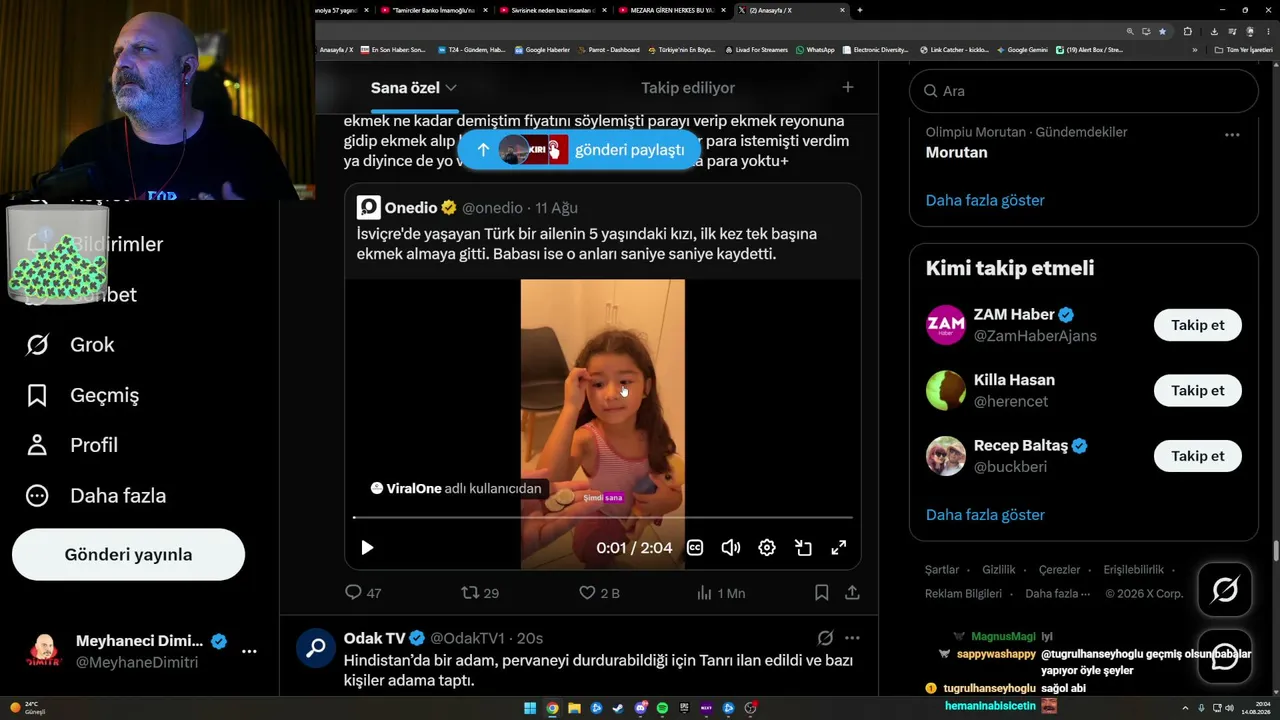Repost the post with 29 reposts
Image resolution: width=1280 pixels, height=720 pixels.
pyautogui.click(x=480, y=593)
